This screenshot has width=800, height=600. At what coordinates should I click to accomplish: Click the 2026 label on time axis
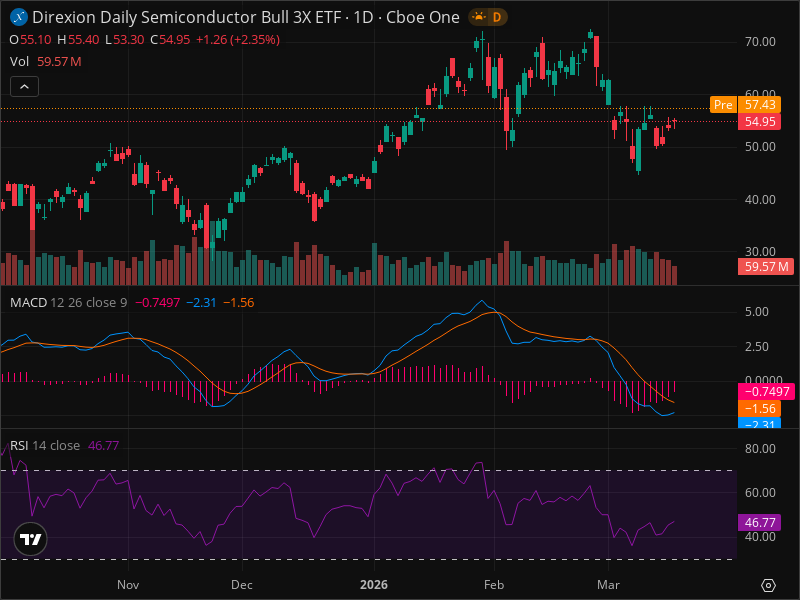(373, 585)
